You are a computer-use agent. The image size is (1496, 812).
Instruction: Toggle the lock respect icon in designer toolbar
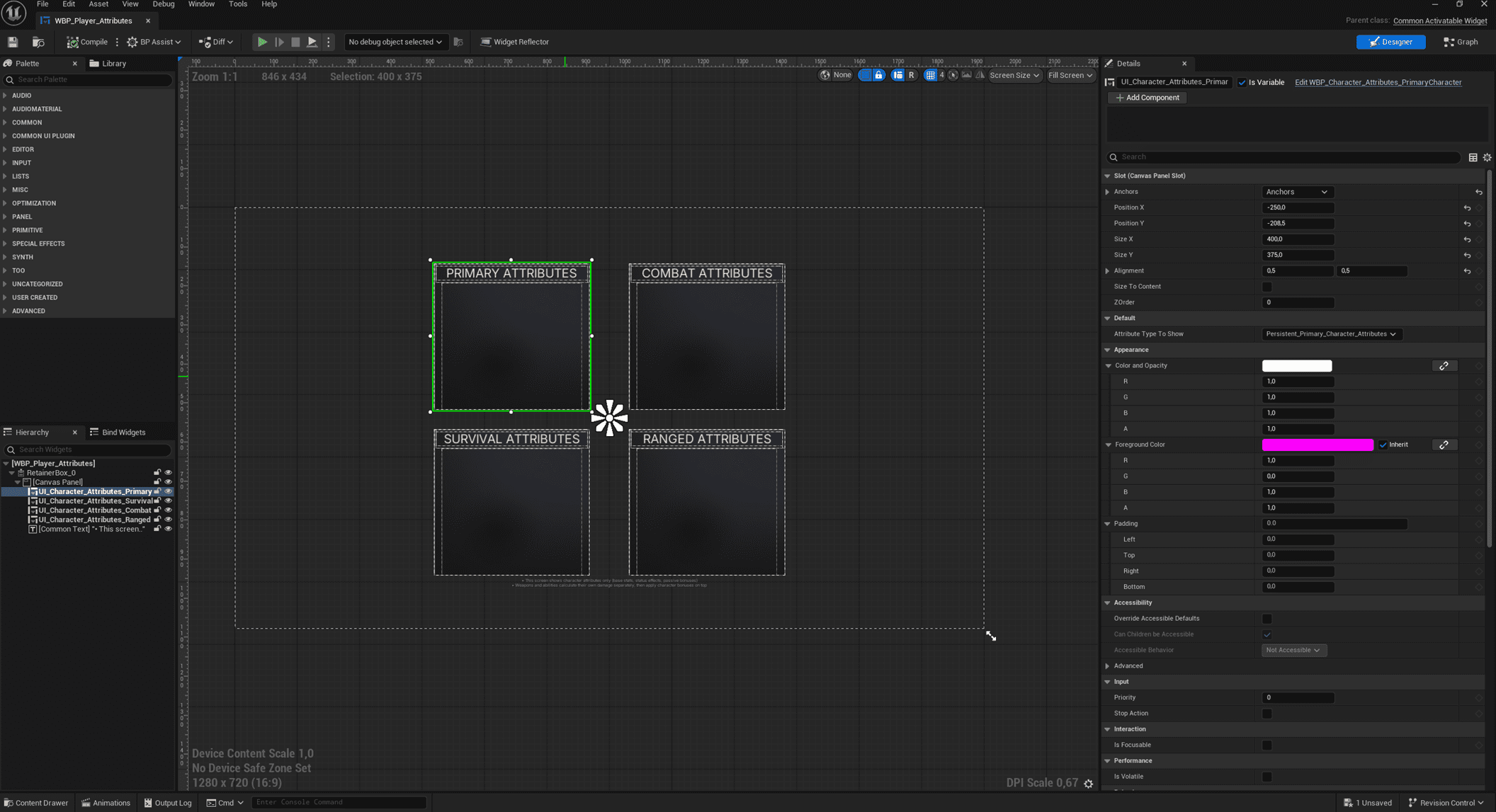click(878, 75)
